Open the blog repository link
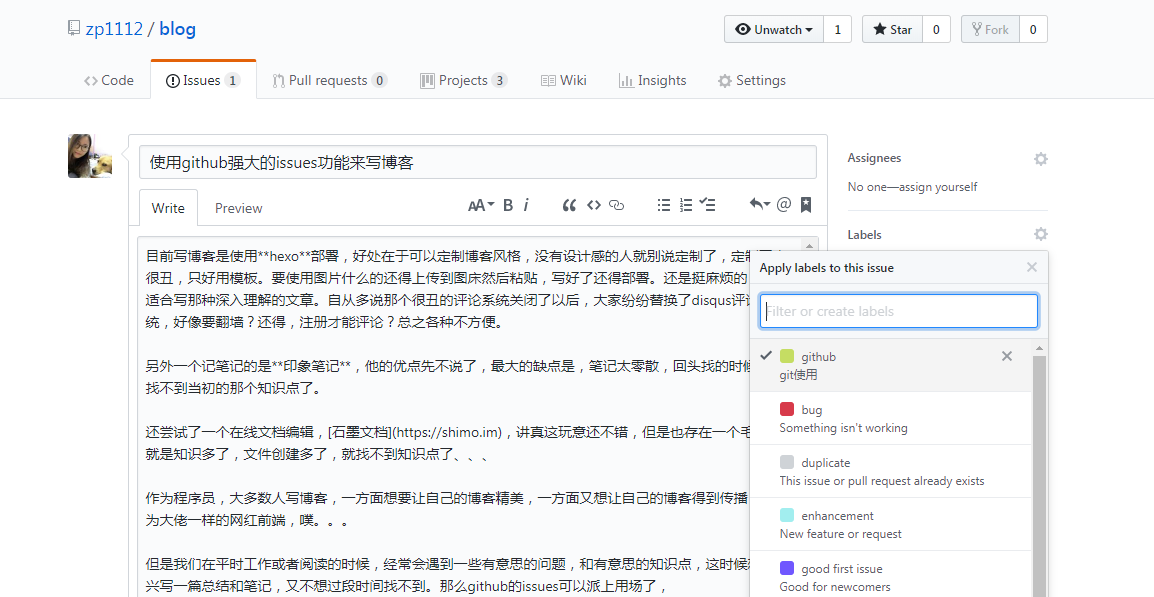The image size is (1154, 597). [x=177, y=29]
